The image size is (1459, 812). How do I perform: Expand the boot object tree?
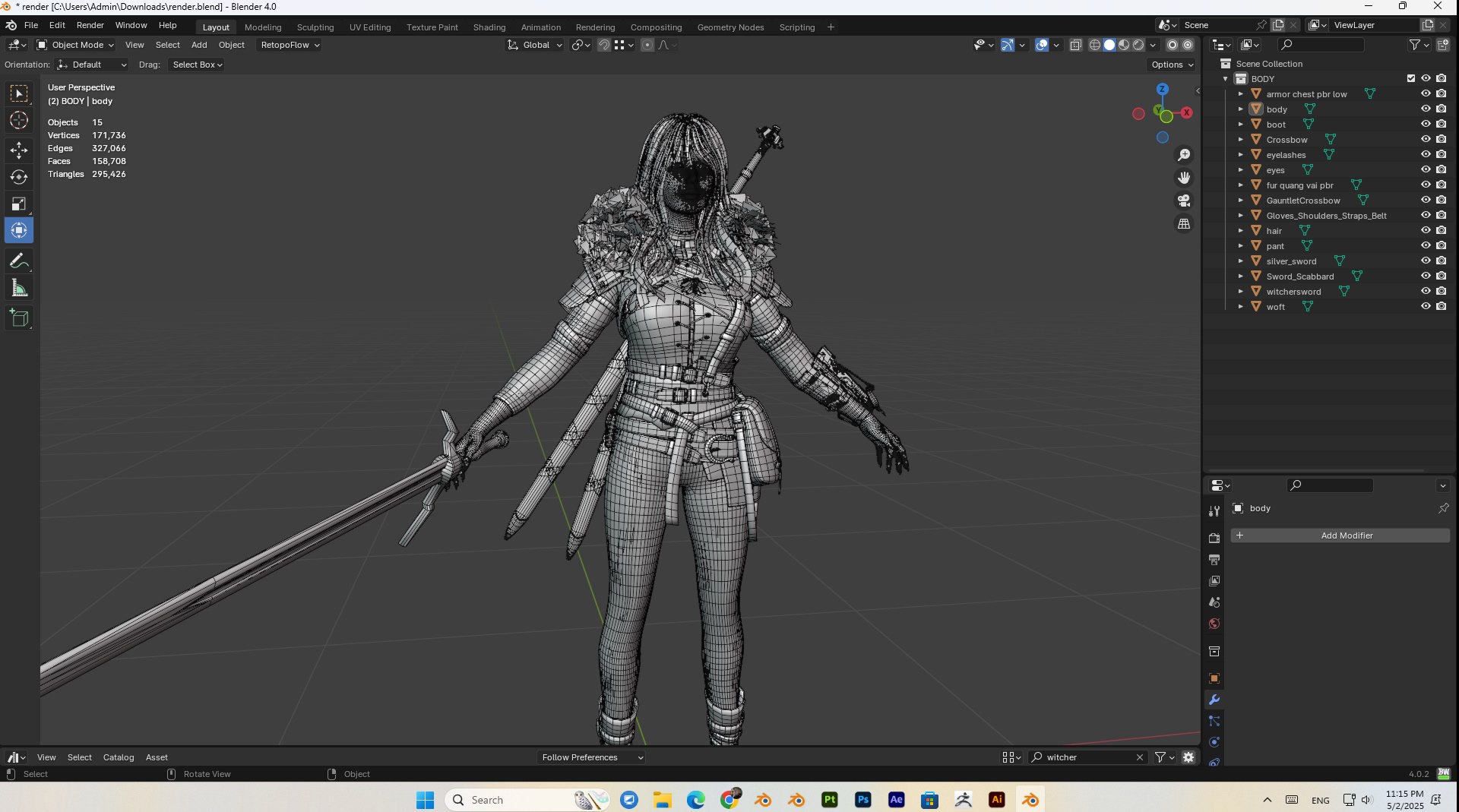click(1240, 125)
